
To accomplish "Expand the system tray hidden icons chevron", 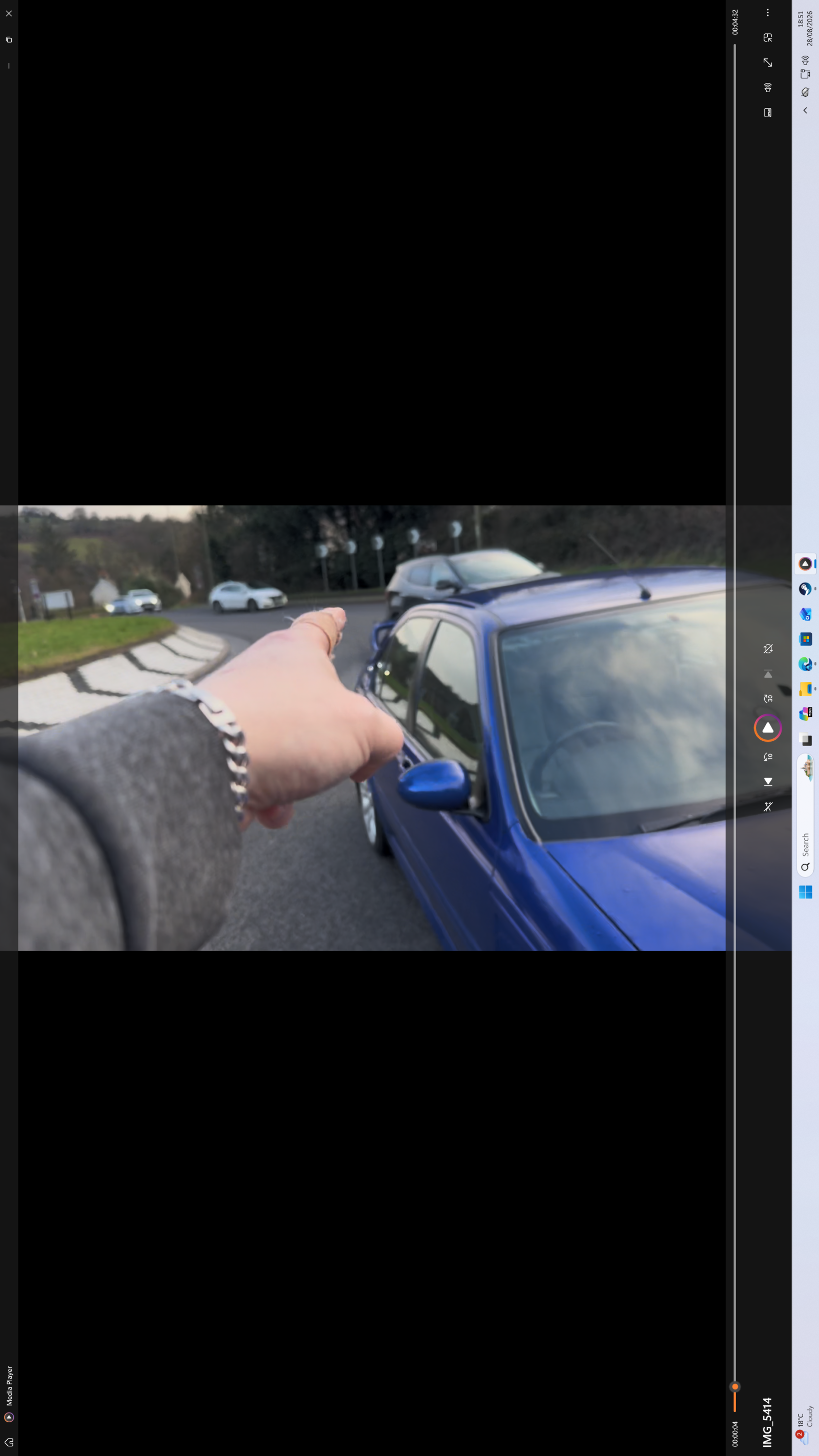I will pyautogui.click(x=805, y=110).
